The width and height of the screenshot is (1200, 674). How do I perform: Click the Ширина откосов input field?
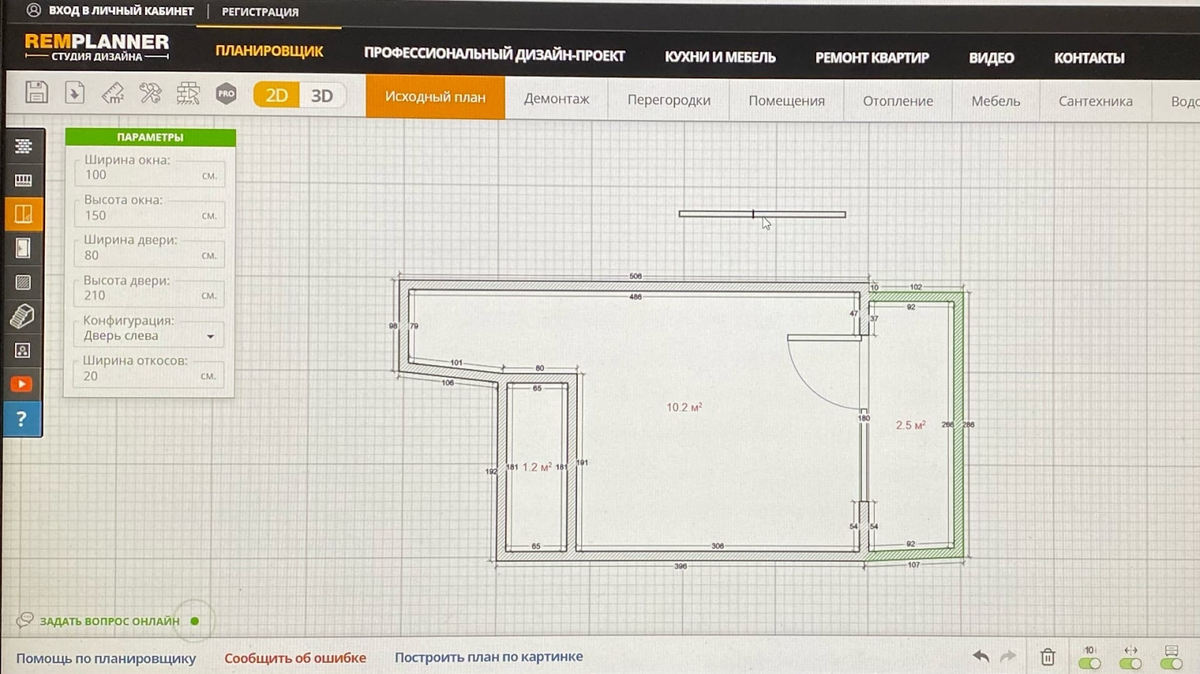click(x=150, y=376)
